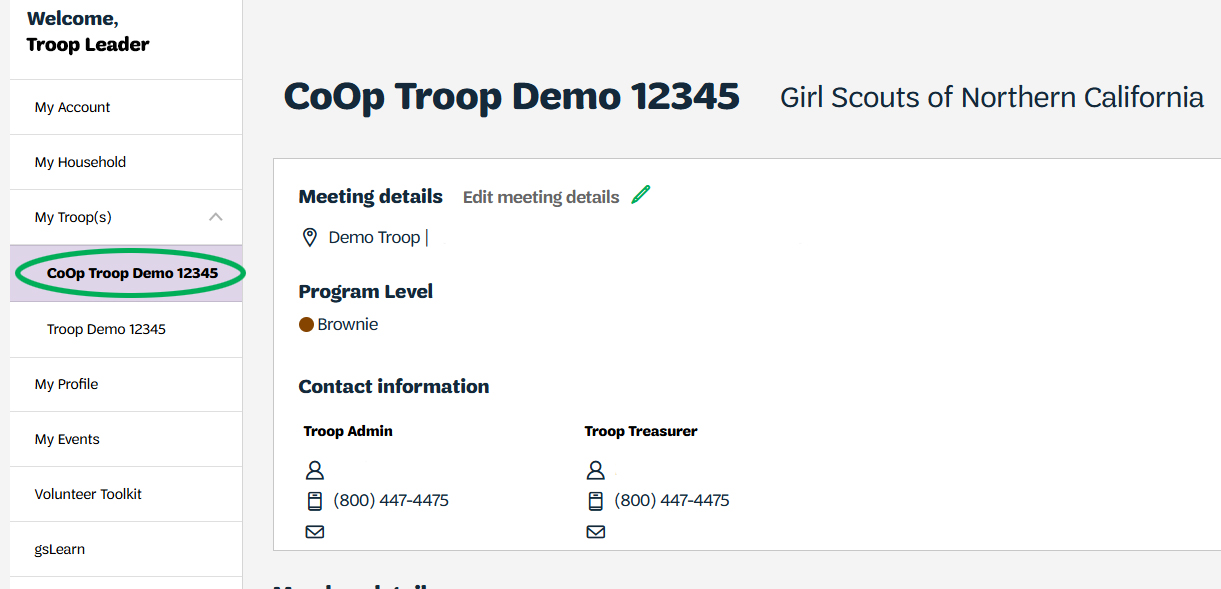Click the green pencil edit icon
This screenshot has width=1221, height=589.
(x=641, y=195)
